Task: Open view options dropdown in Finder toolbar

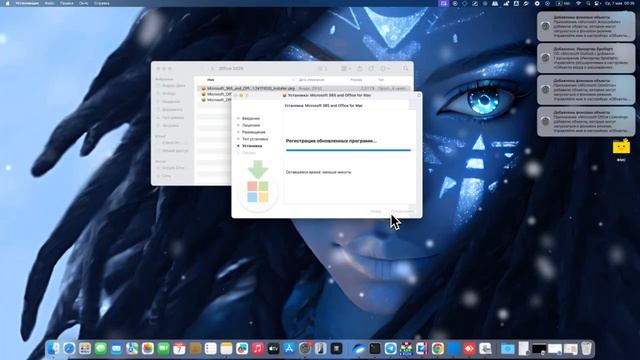Action: tap(346, 69)
